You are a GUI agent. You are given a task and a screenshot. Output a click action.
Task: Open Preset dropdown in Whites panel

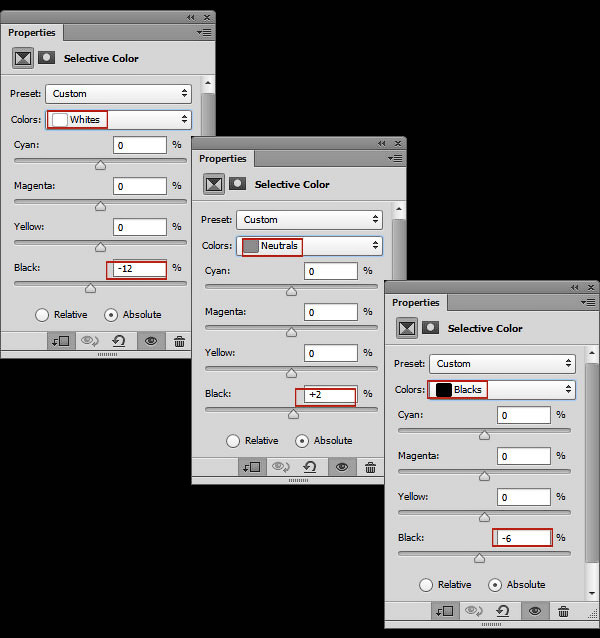tap(118, 94)
